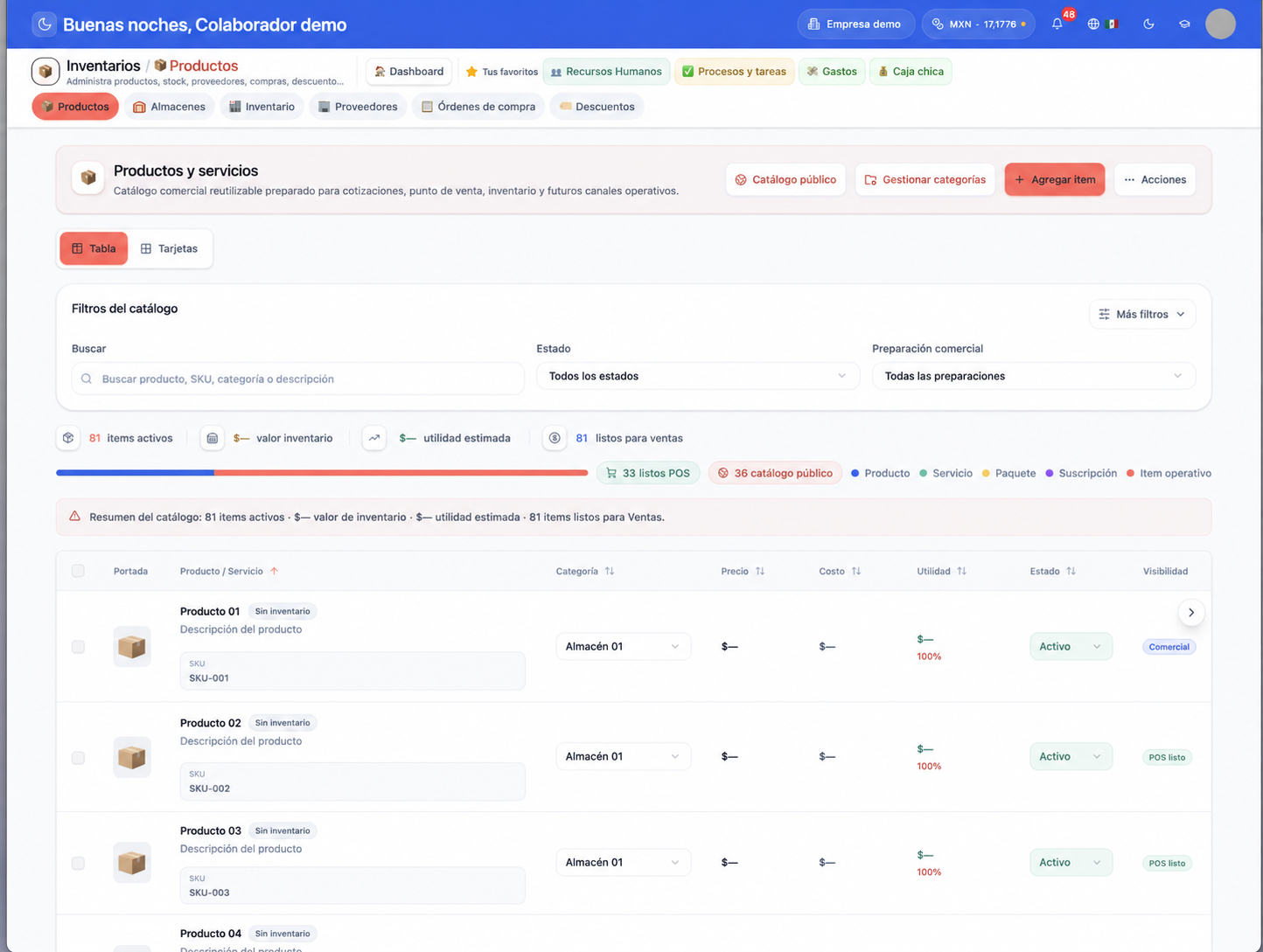Switch to Tarjetas view

[x=170, y=248]
